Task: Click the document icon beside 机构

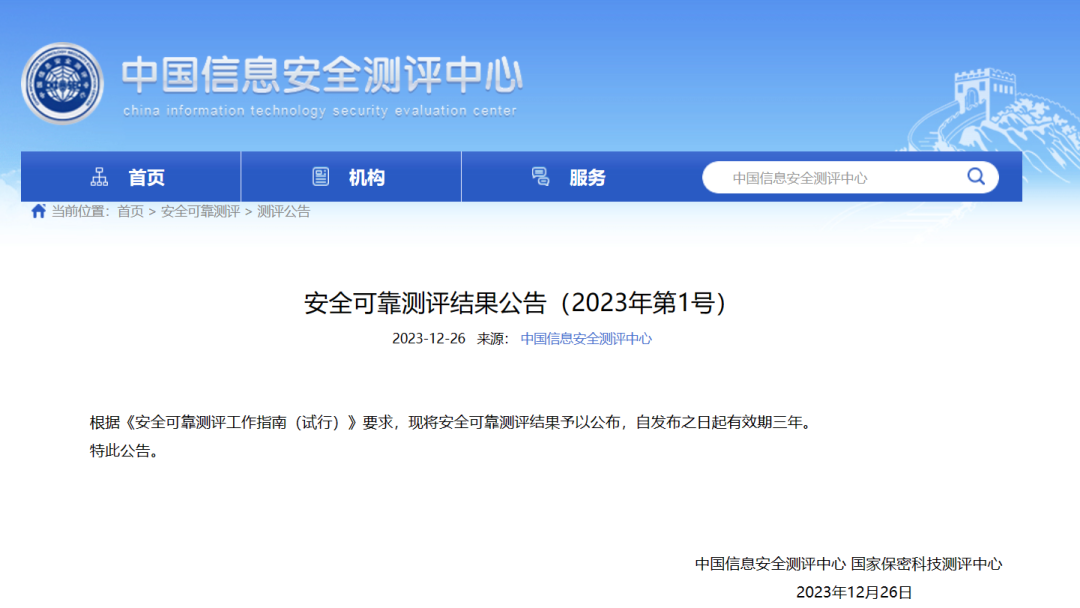Action: [x=320, y=175]
